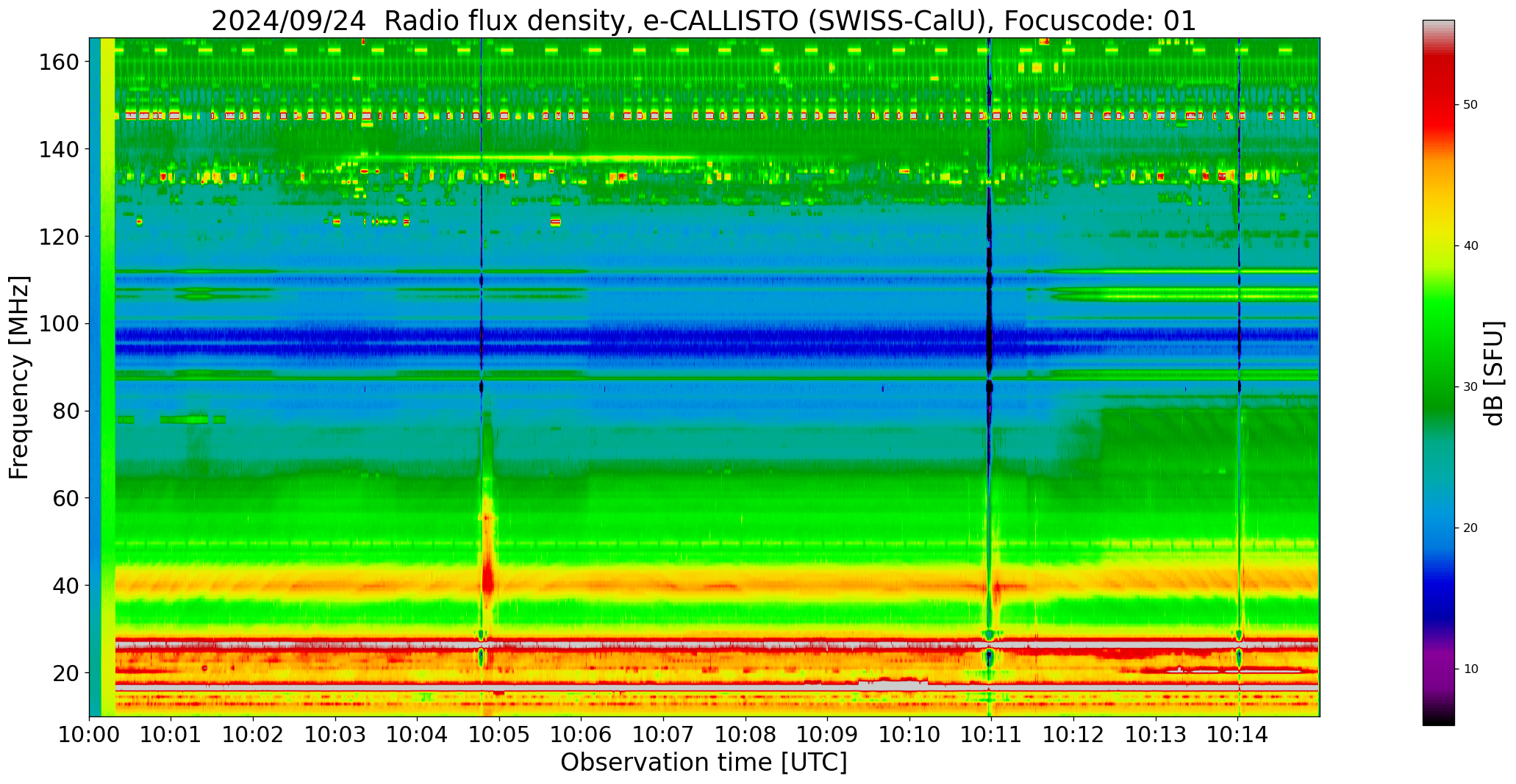
Task: Click the 'Observation time [UTC]' axis label
Action: [x=704, y=762]
